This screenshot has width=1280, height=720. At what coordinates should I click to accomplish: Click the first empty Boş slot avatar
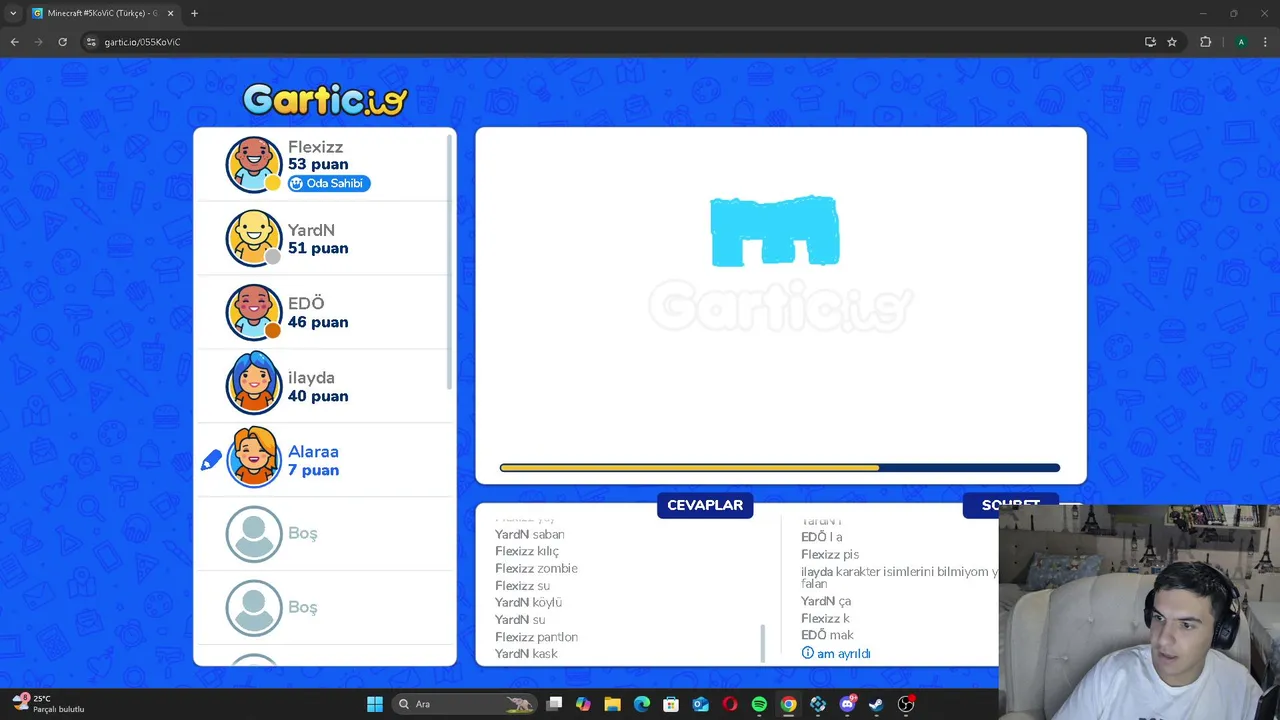pyautogui.click(x=254, y=534)
